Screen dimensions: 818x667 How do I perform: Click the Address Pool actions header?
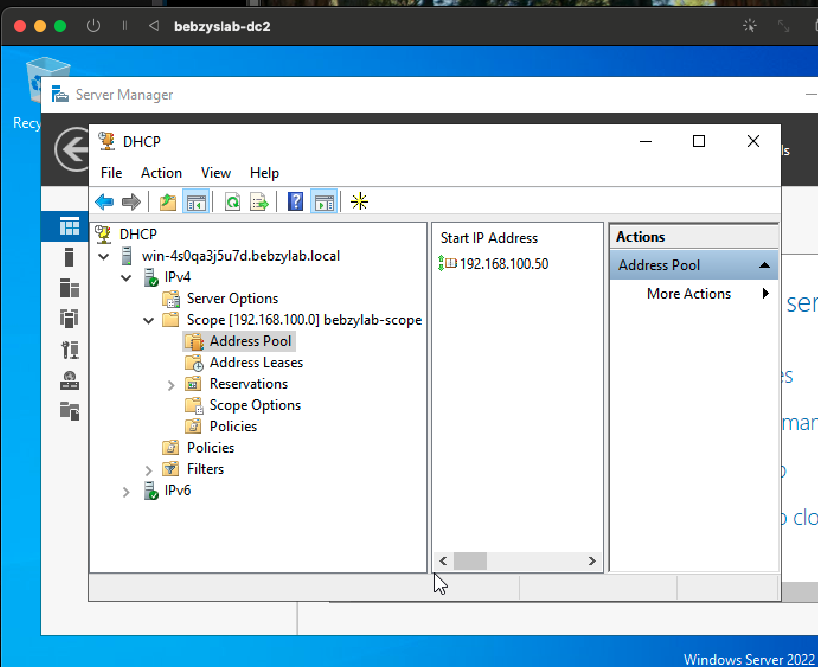693,265
